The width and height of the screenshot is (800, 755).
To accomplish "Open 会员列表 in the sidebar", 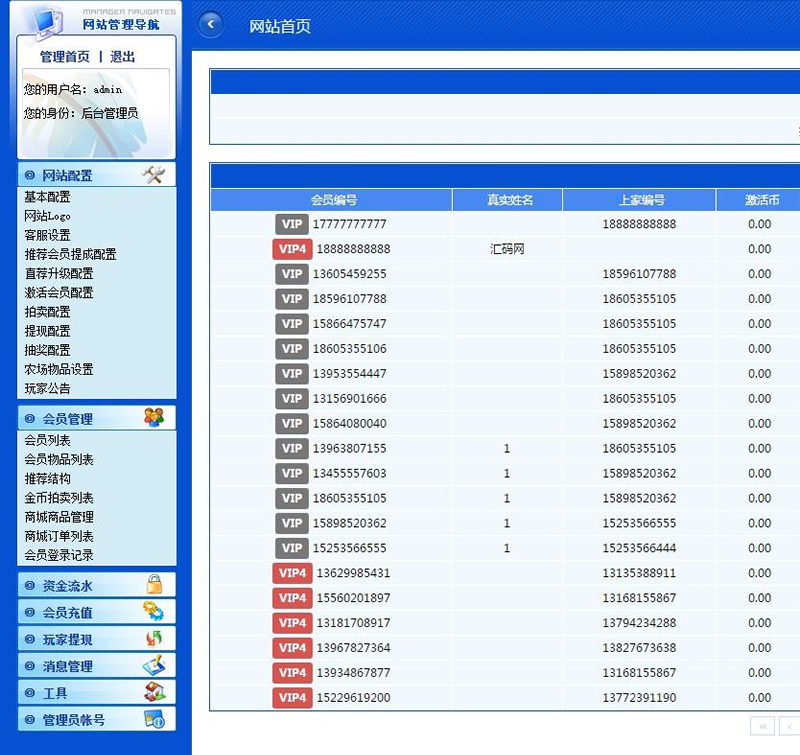I will [x=47, y=441].
